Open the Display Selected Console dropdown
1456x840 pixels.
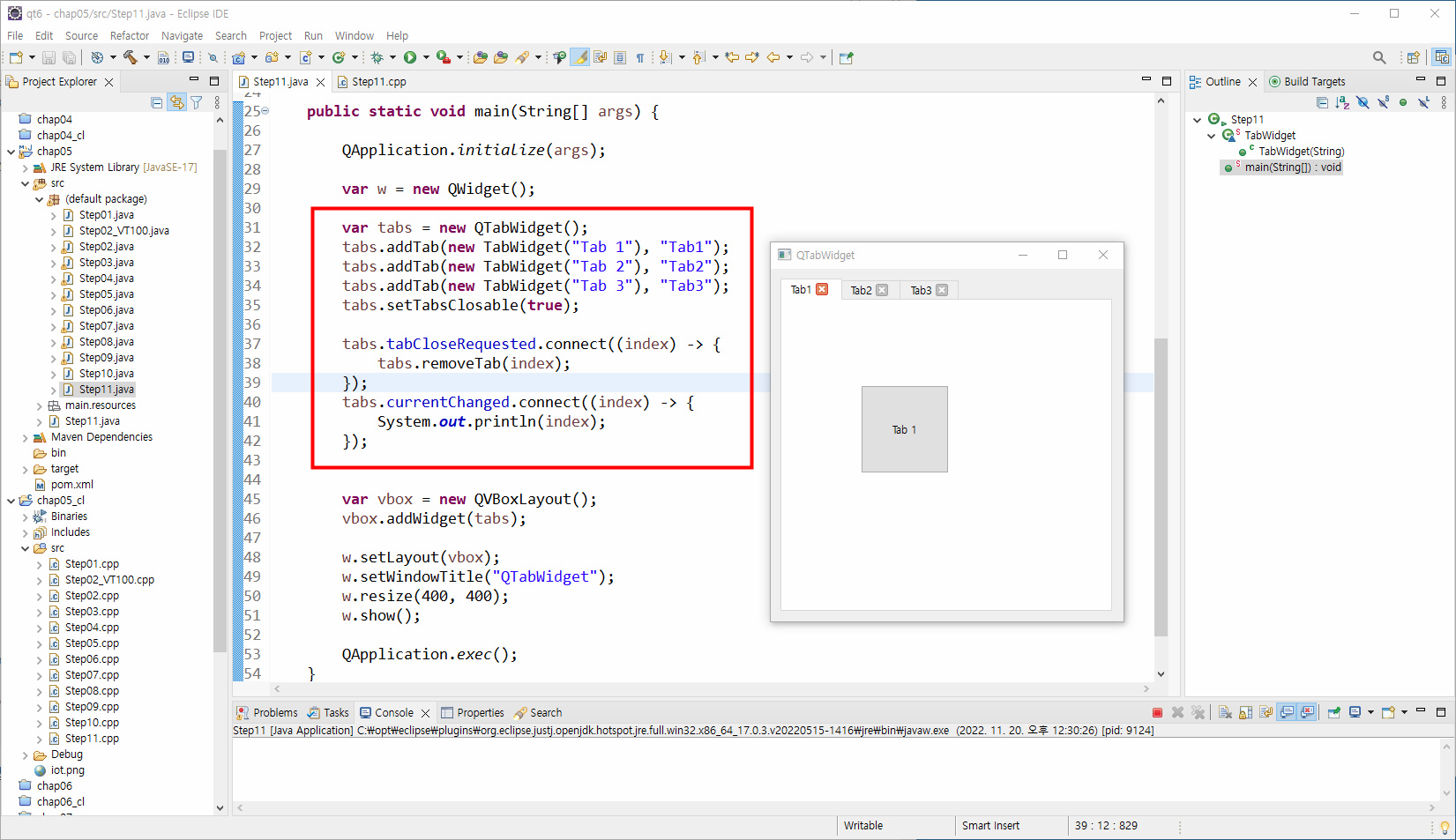[1370, 712]
